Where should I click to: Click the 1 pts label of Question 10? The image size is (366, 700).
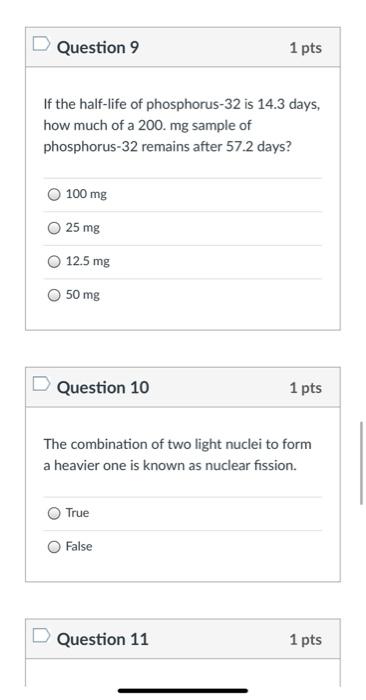pyautogui.click(x=305, y=388)
